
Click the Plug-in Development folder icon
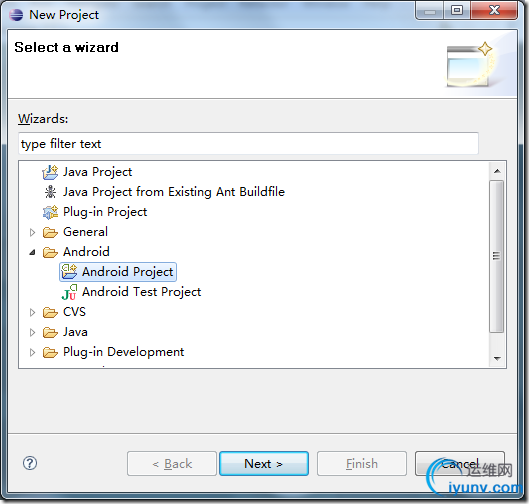50,352
